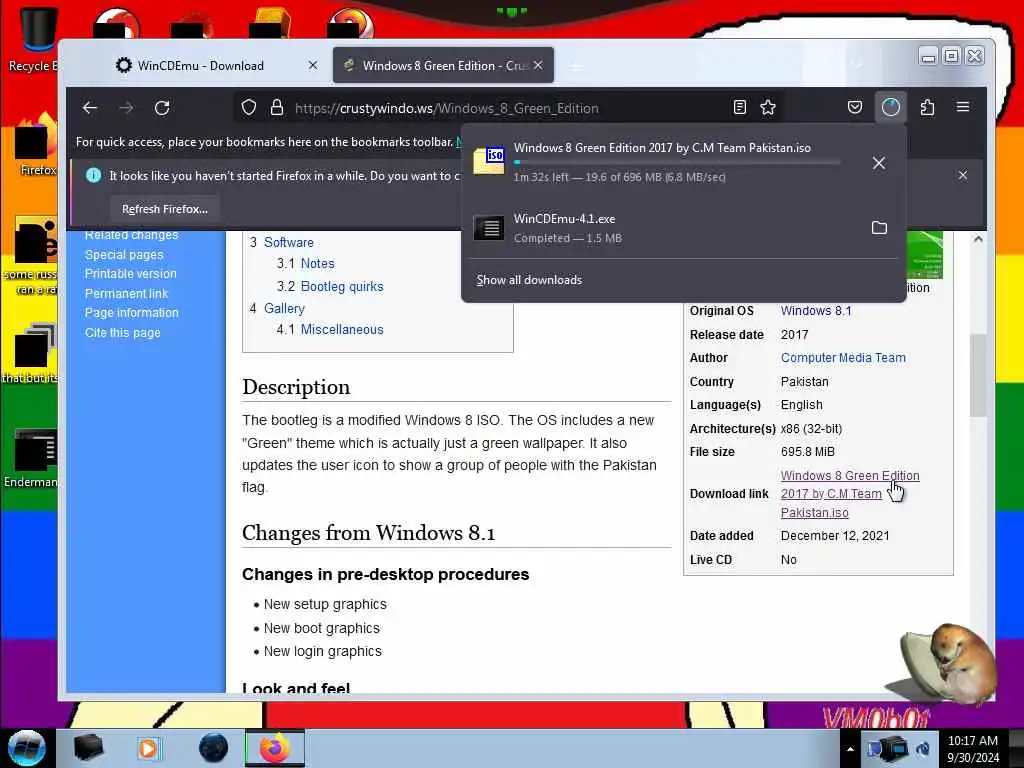
Task: Click Show all downloads
Action: [529, 280]
